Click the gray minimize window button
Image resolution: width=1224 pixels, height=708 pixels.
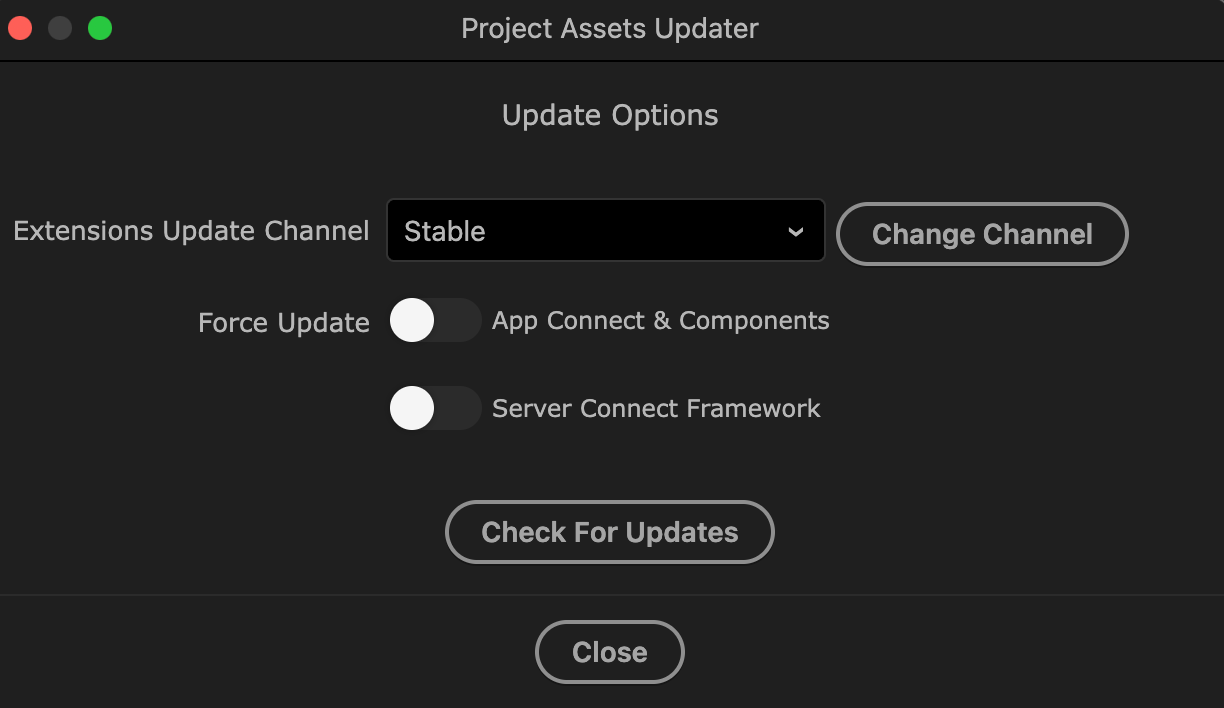tap(60, 28)
